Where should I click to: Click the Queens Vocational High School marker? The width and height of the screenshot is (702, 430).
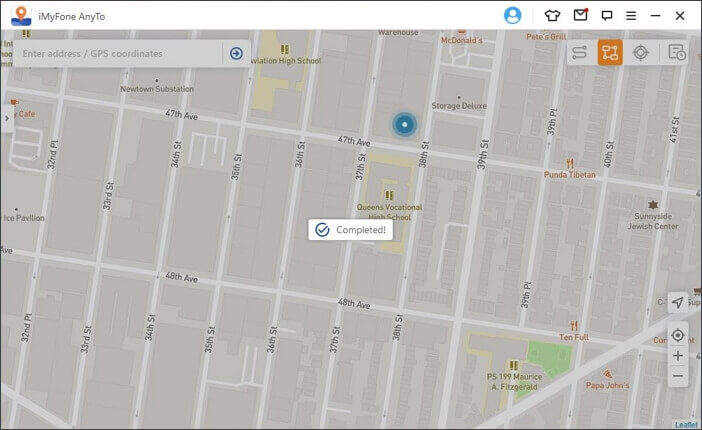390,196
